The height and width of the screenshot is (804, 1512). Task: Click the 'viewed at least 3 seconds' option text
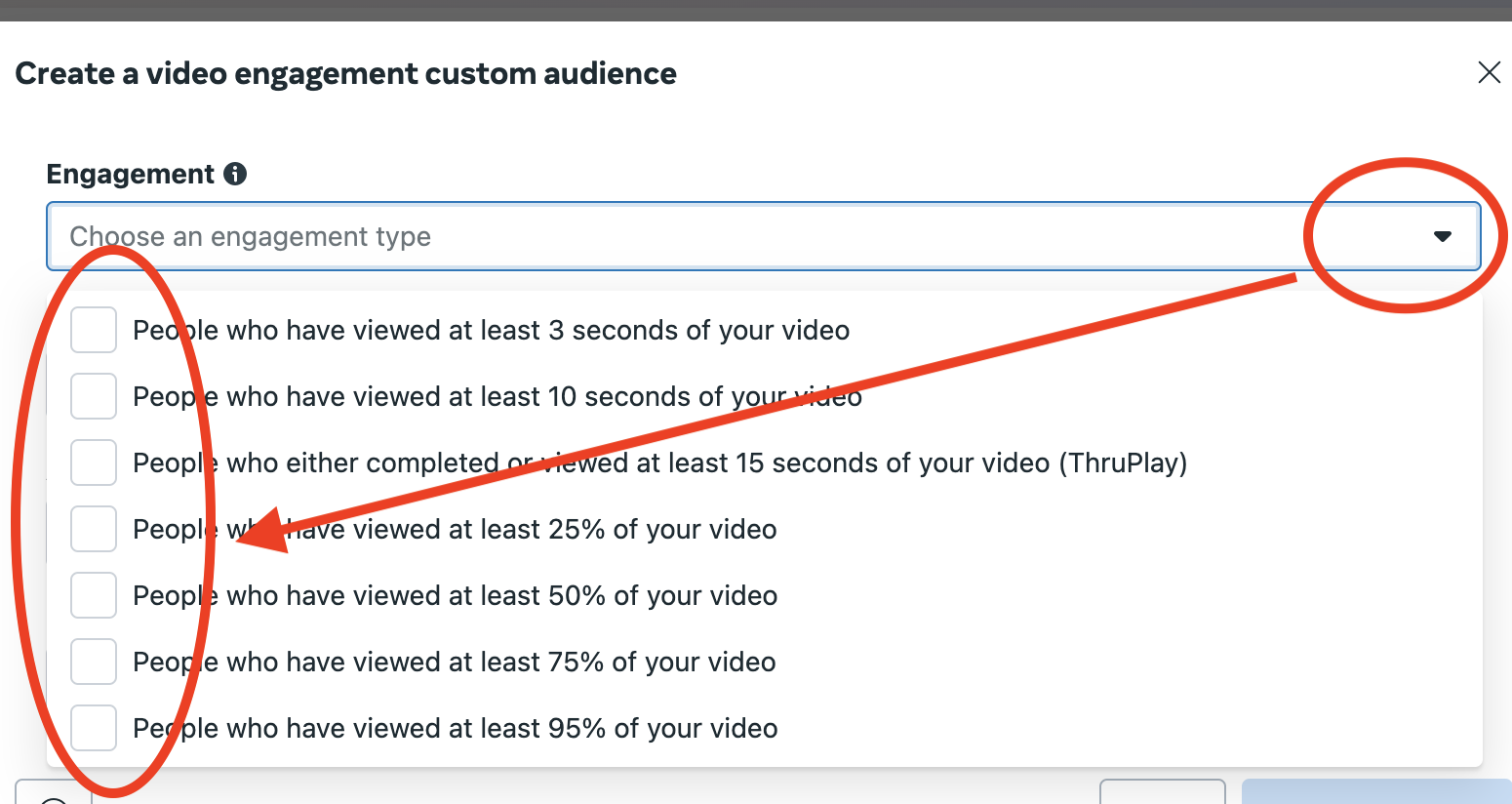coord(491,331)
